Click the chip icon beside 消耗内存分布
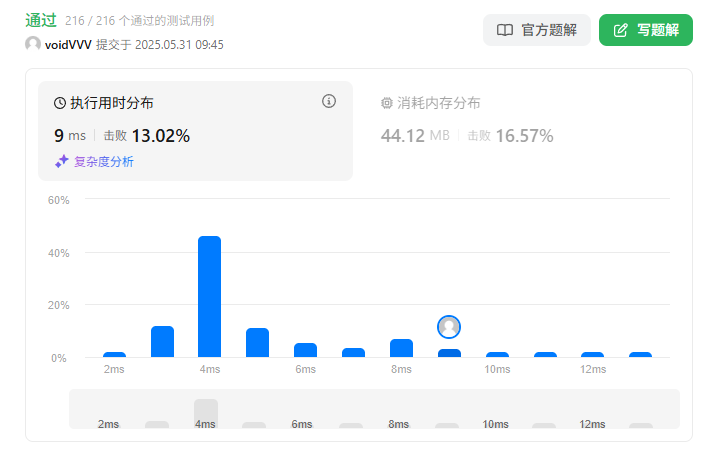 [x=387, y=103]
